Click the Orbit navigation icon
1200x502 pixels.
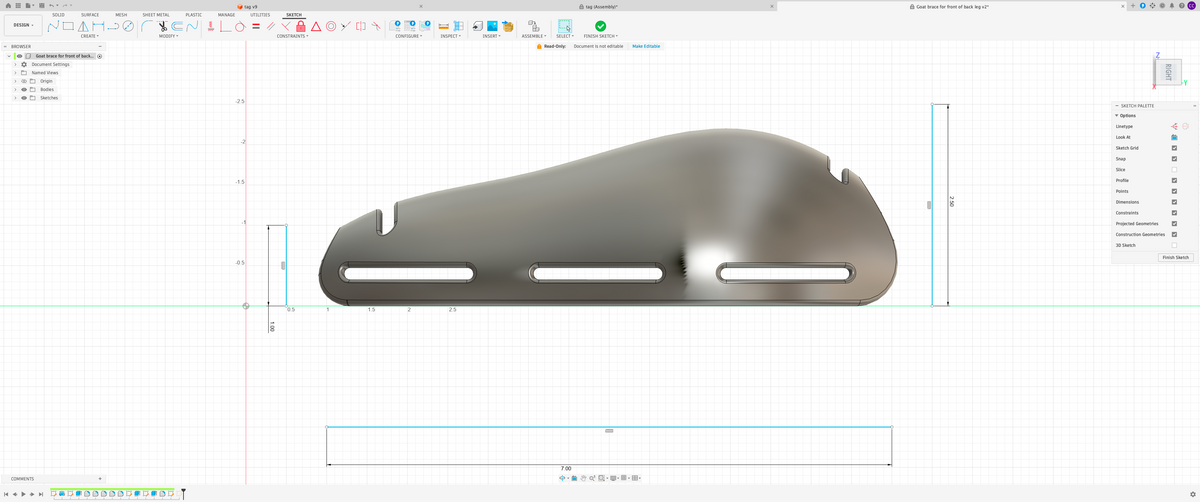(x=562, y=478)
